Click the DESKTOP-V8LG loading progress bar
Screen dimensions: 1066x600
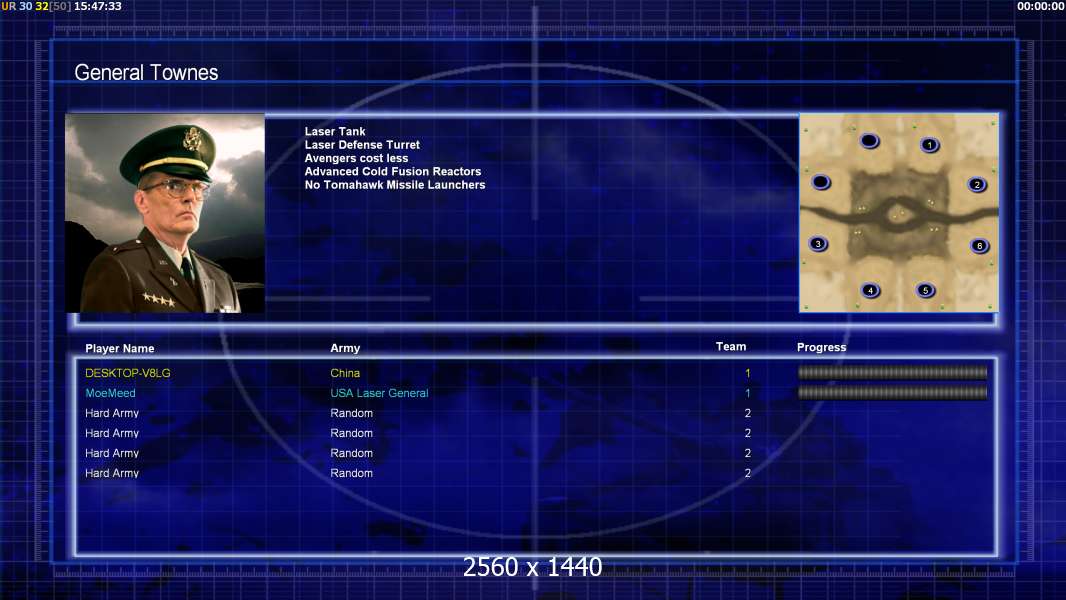click(892, 372)
